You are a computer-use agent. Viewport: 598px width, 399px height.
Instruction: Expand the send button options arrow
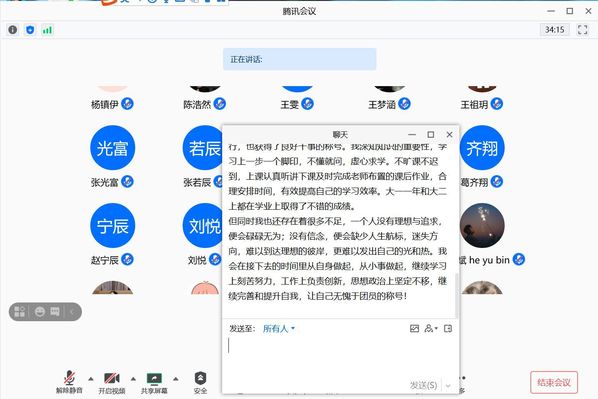click(x=448, y=386)
